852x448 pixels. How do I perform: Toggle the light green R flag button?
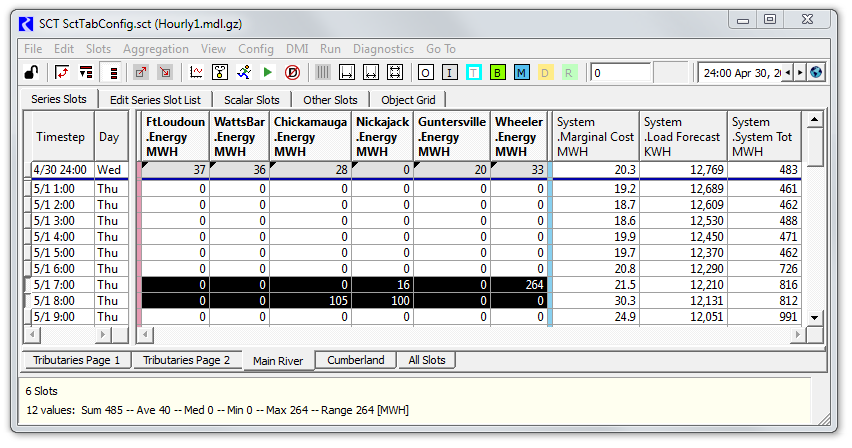(x=568, y=72)
